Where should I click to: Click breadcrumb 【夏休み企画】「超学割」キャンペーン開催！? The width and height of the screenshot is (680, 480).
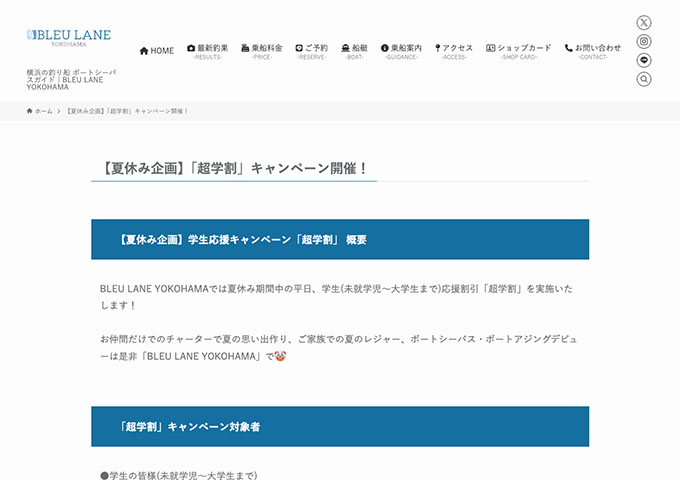coord(127,111)
